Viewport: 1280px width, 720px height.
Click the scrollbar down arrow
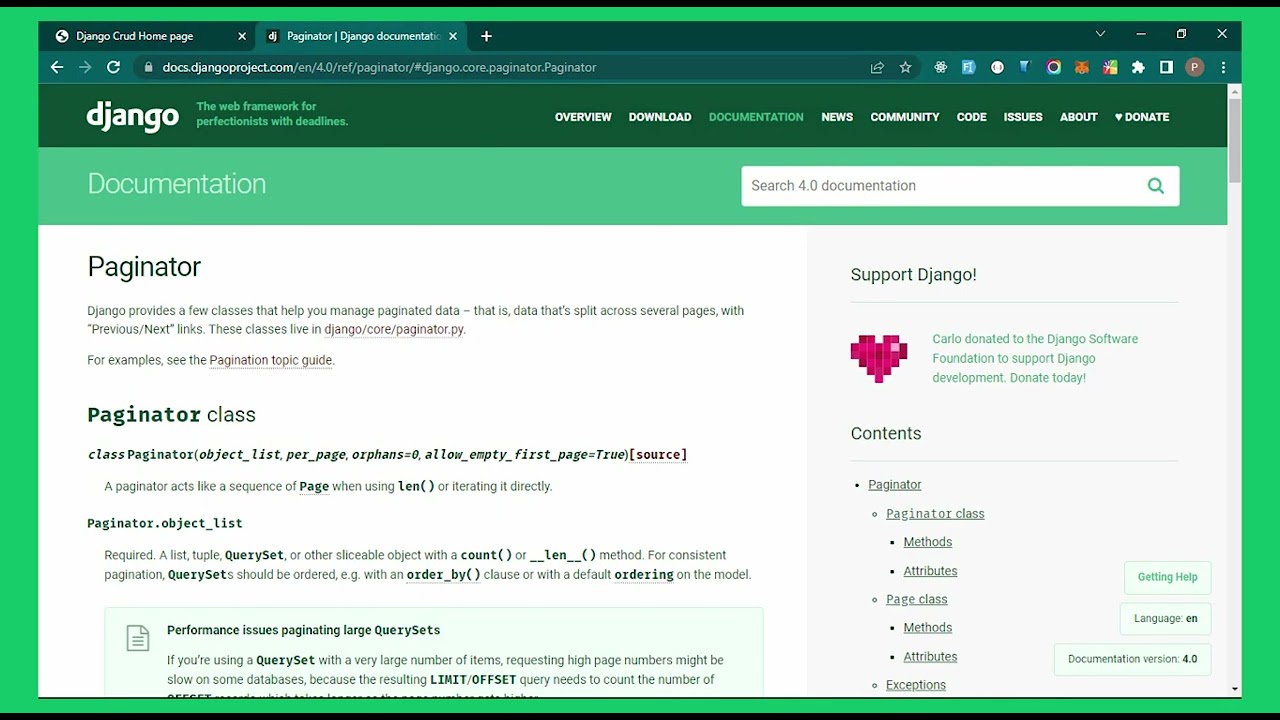(x=1235, y=689)
